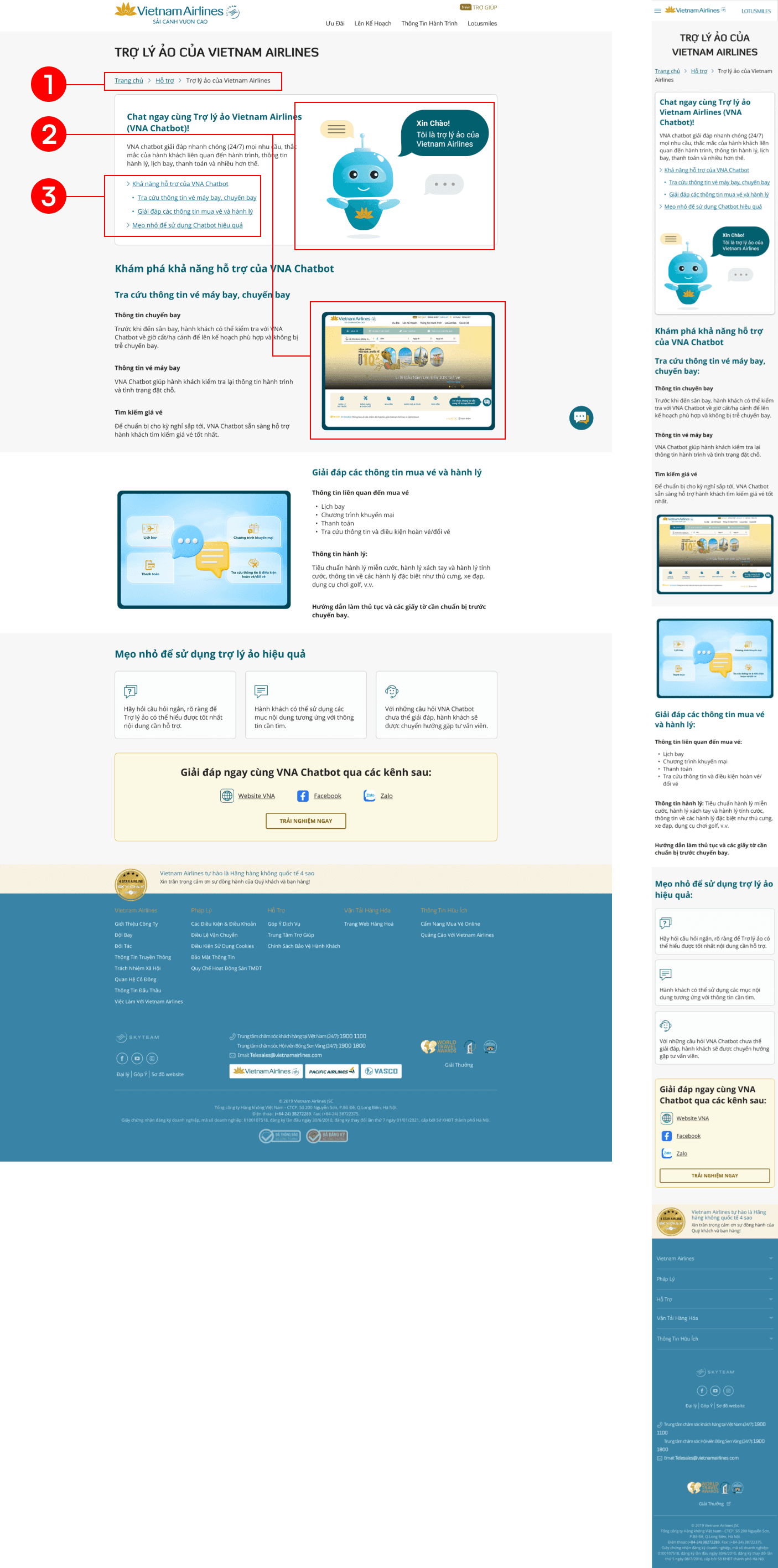Click the chatbot robot illustration on desktop

(x=363, y=185)
